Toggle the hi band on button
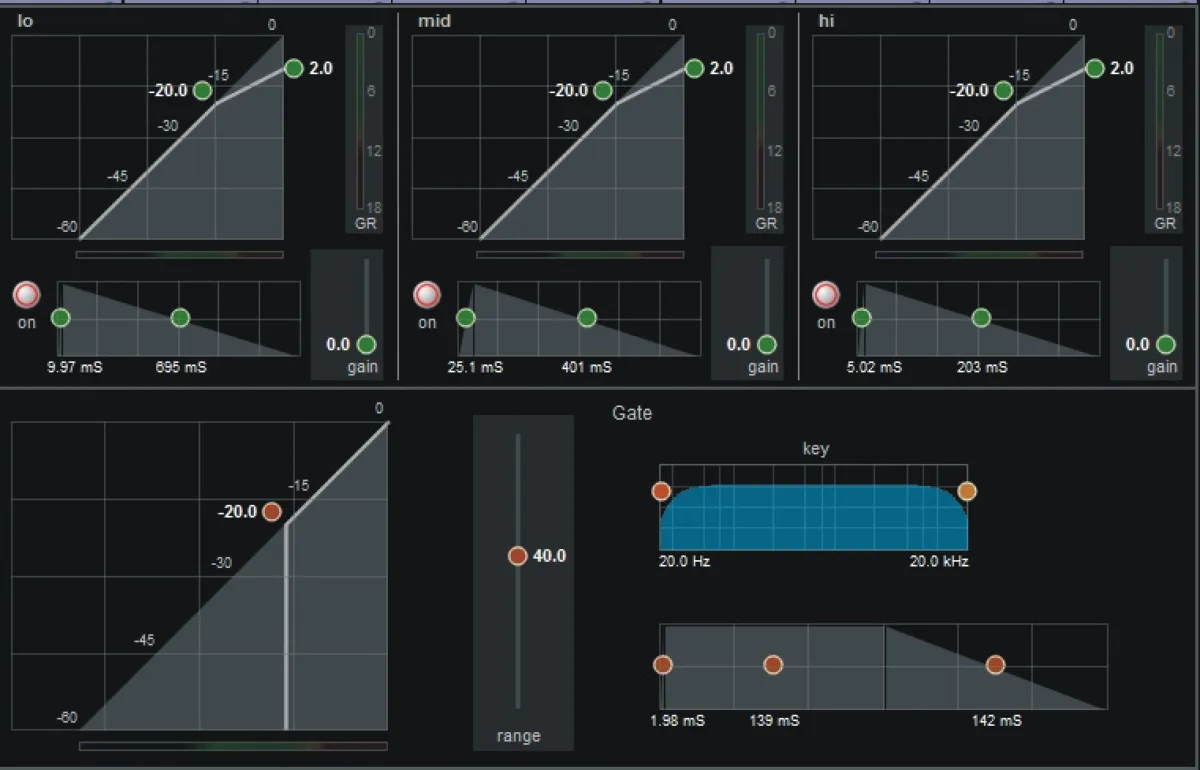 click(x=826, y=295)
